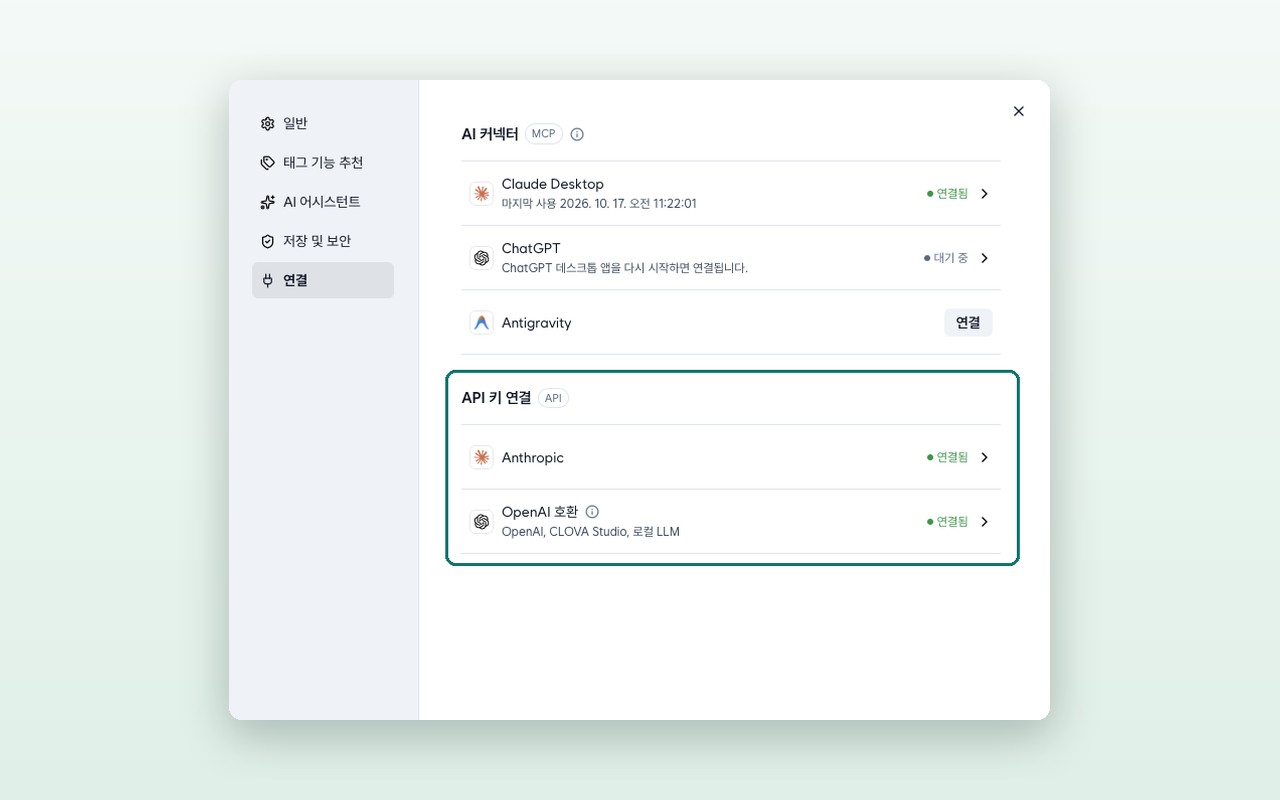The height and width of the screenshot is (800, 1280).
Task: Connect Antigravity with the 연결 button
Action: pos(968,322)
